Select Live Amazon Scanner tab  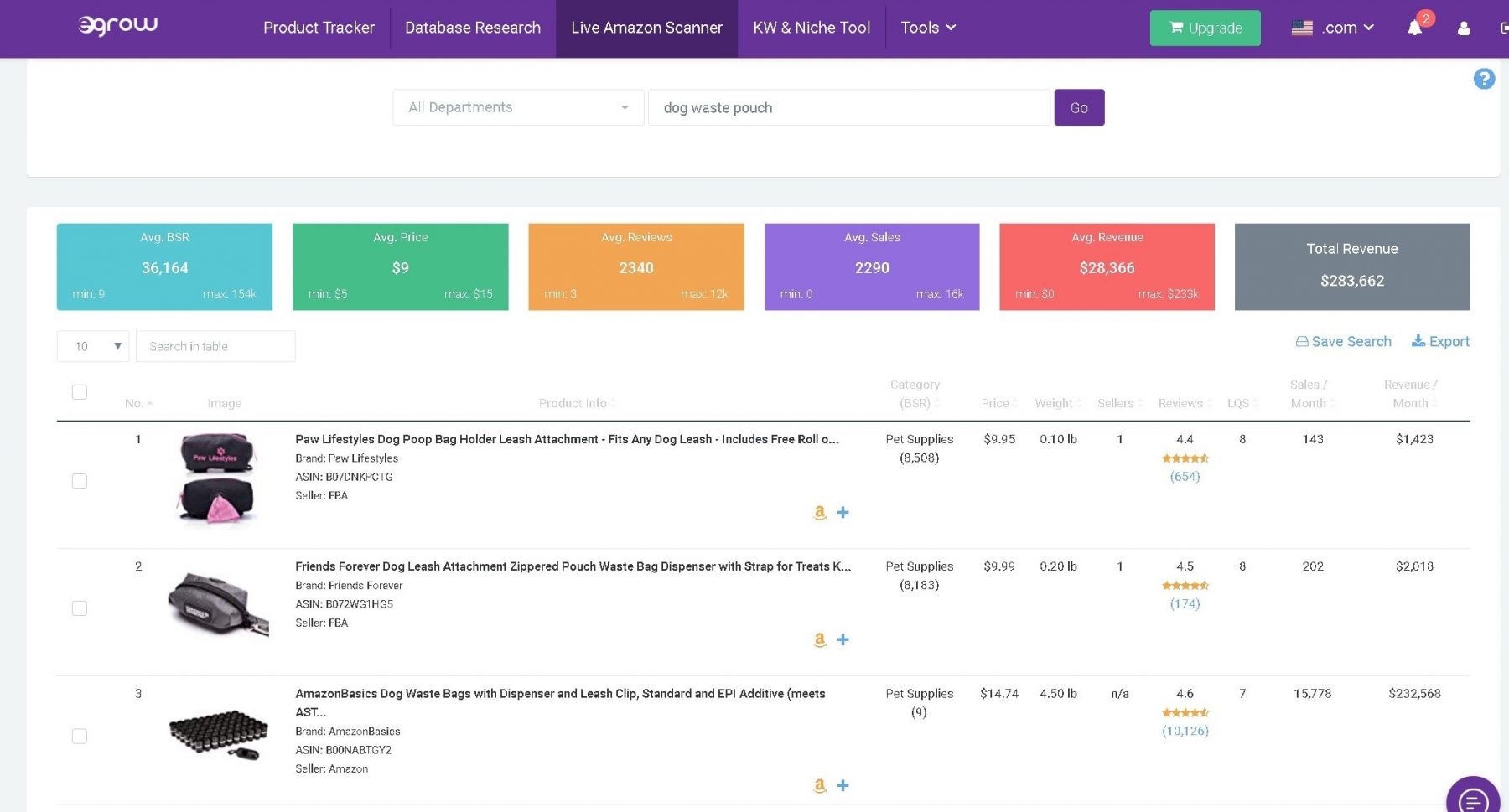tap(646, 28)
